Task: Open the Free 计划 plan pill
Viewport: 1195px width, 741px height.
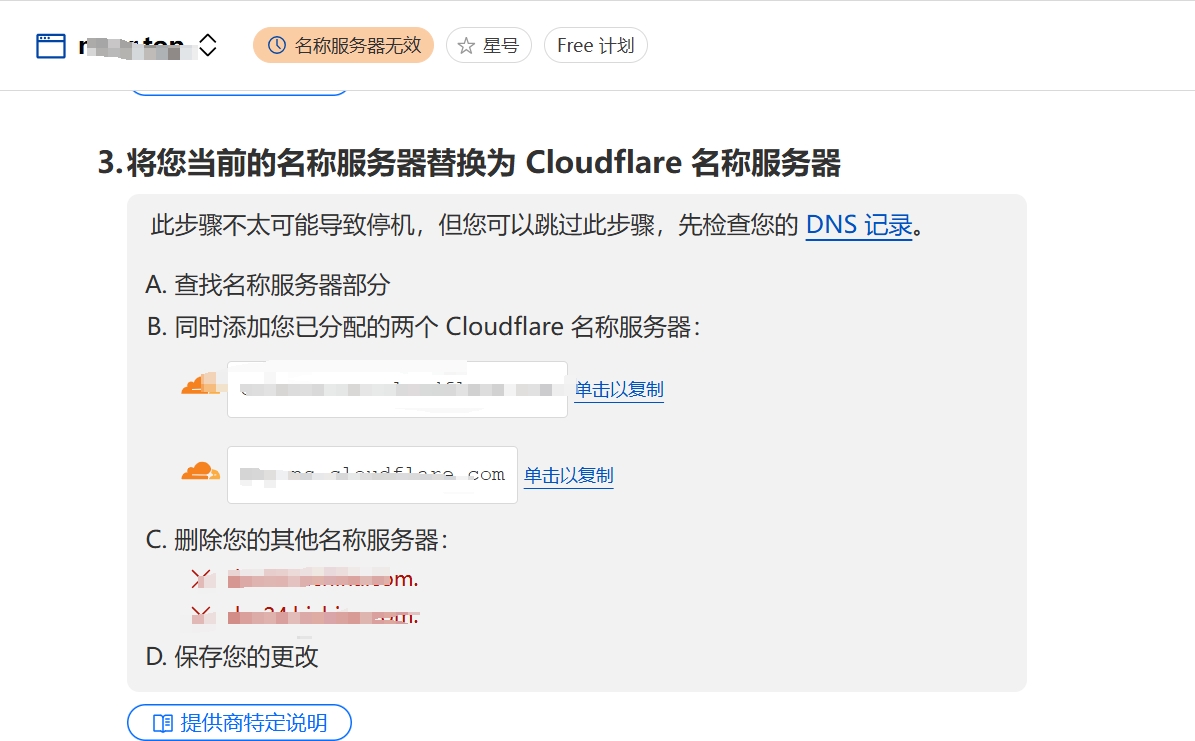Action: point(595,46)
